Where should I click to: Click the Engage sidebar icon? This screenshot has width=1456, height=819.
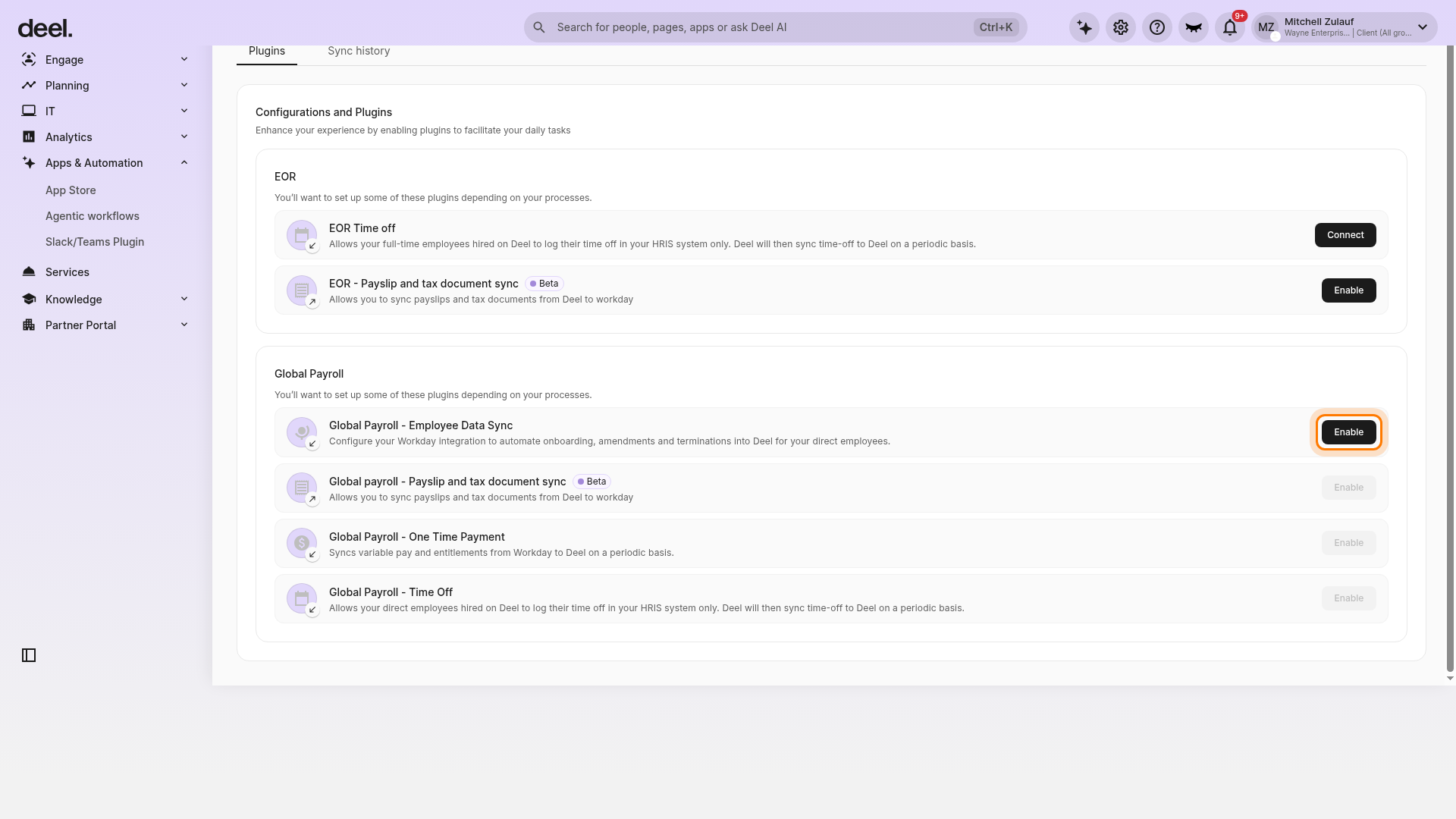pos(29,59)
